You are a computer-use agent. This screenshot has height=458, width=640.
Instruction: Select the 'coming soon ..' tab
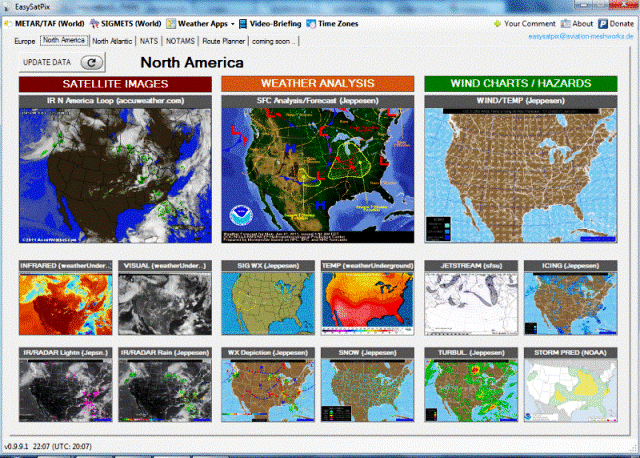click(x=273, y=41)
